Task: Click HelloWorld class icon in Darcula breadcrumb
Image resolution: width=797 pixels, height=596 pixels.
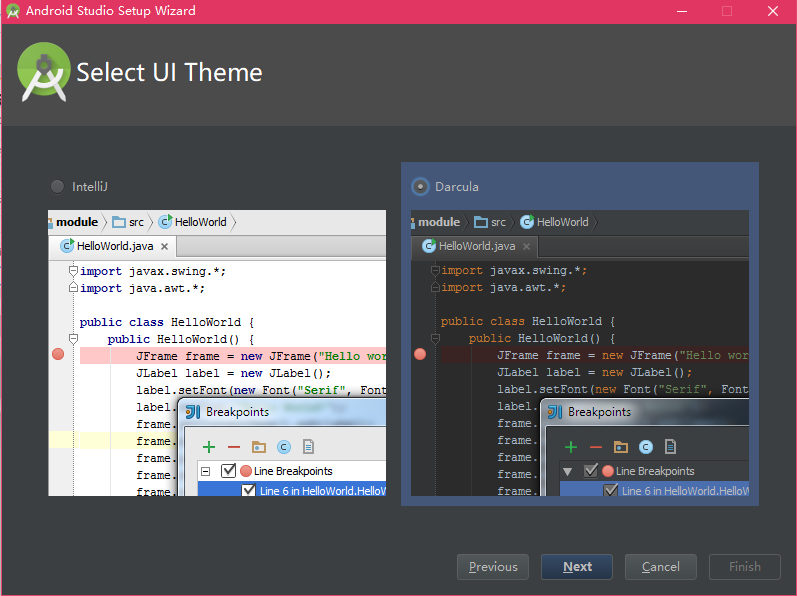Action: pos(527,222)
